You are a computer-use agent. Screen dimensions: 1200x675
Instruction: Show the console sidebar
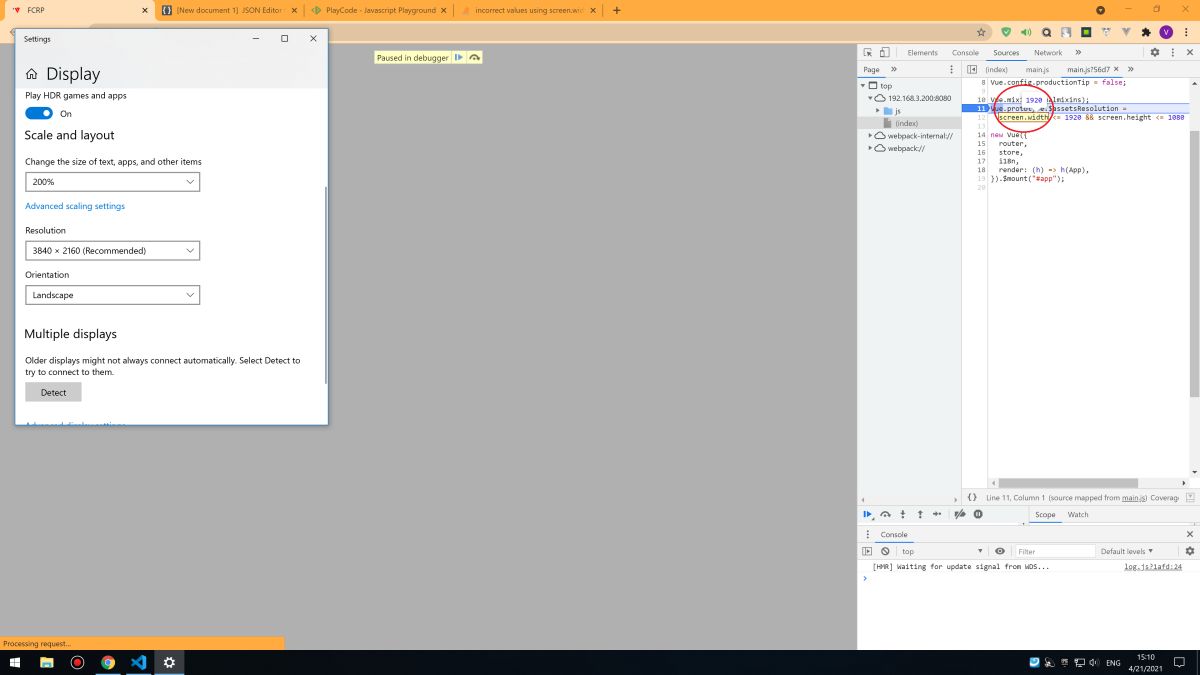[868, 551]
